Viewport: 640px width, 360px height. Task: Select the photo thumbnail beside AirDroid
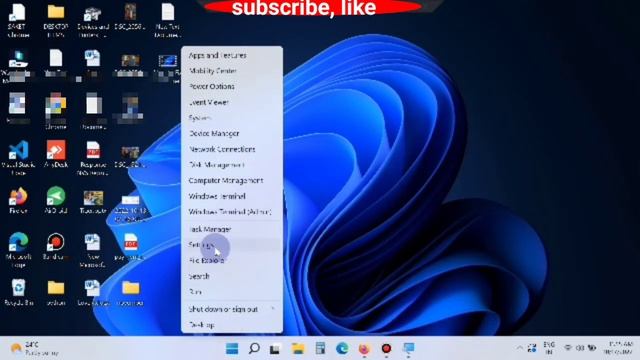click(93, 200)
